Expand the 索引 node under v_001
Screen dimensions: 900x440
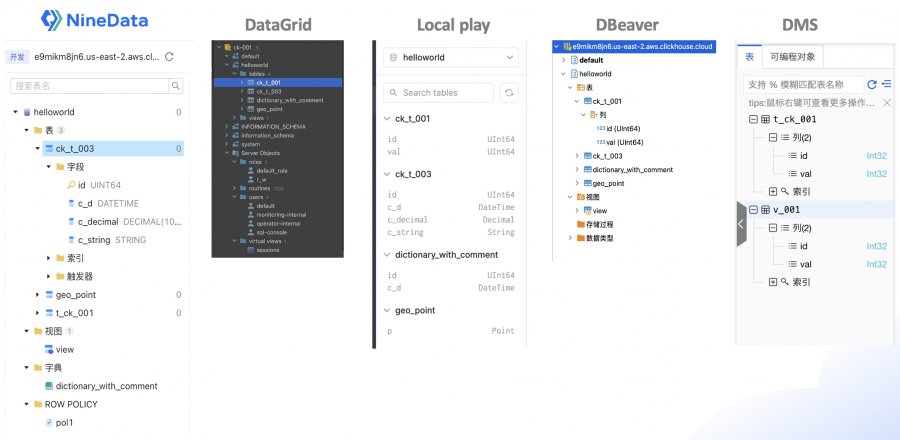(773, 282)
